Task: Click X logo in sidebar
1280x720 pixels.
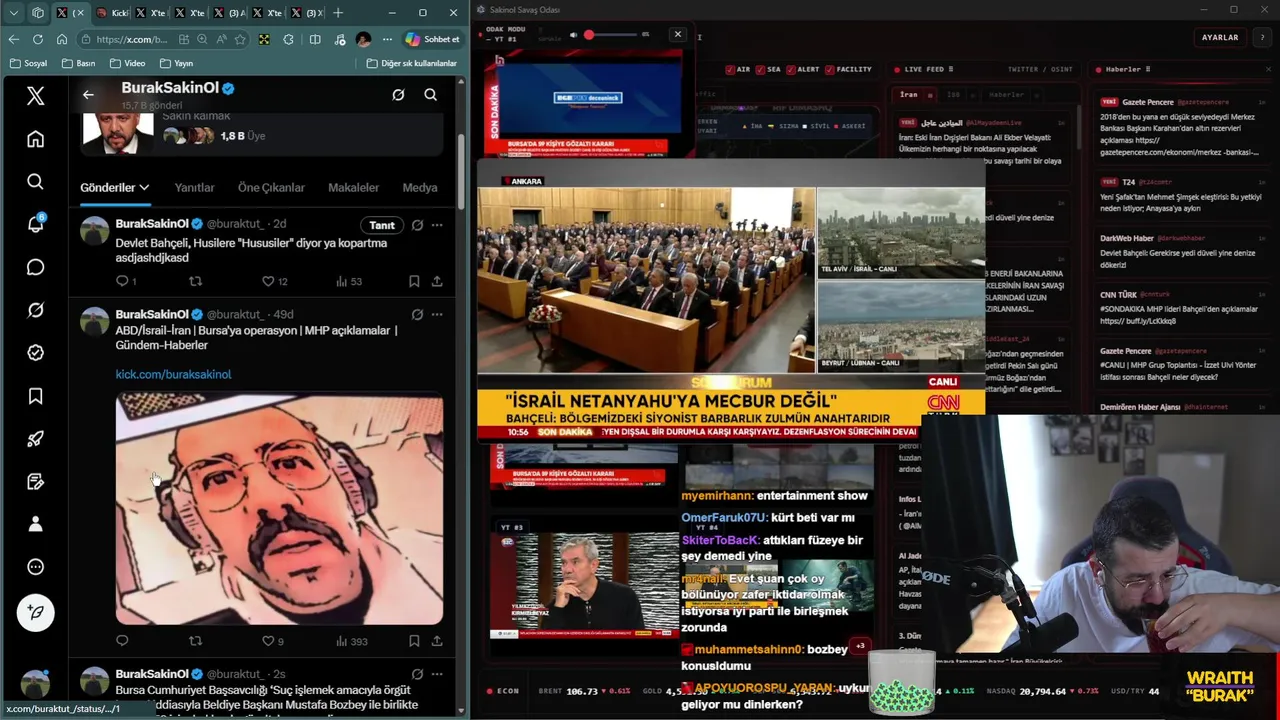Action: (35, 96)
